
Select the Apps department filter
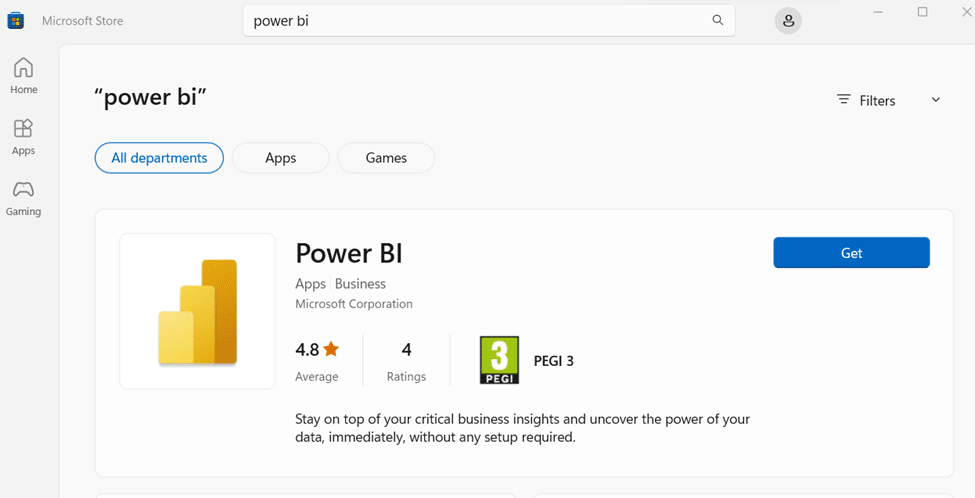pyautogui.click(x=280, y=158)
